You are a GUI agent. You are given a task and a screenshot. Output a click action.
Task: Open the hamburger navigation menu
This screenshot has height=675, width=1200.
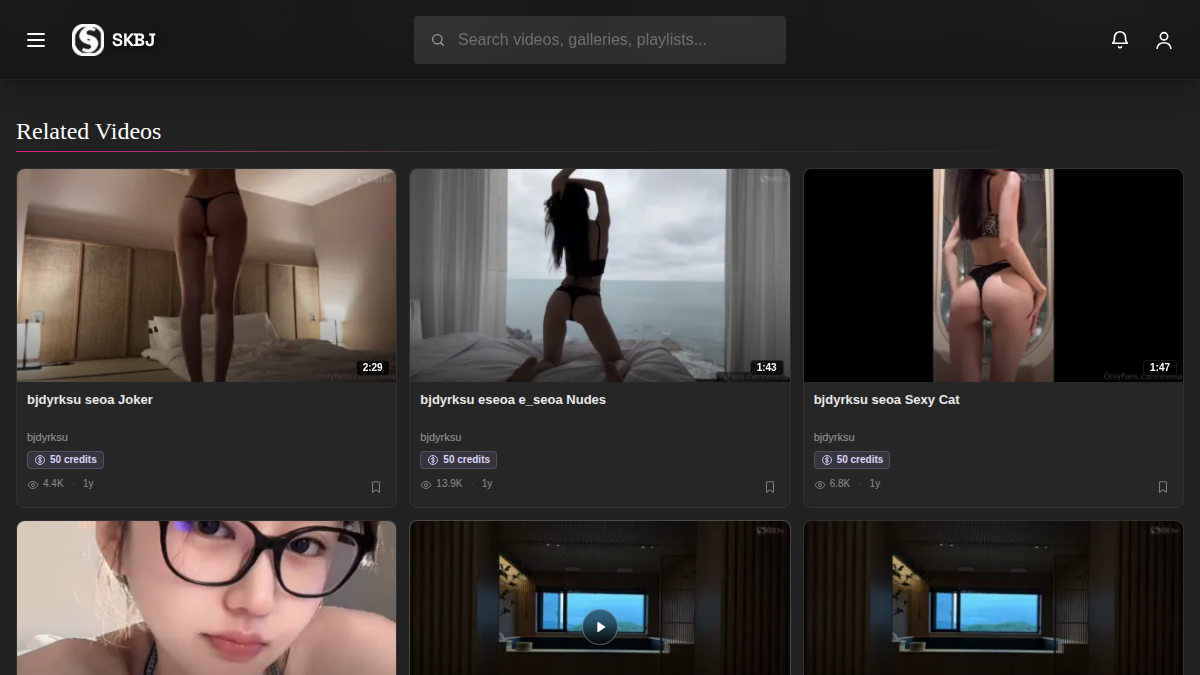pyautogui.click(x=36, y=40)
